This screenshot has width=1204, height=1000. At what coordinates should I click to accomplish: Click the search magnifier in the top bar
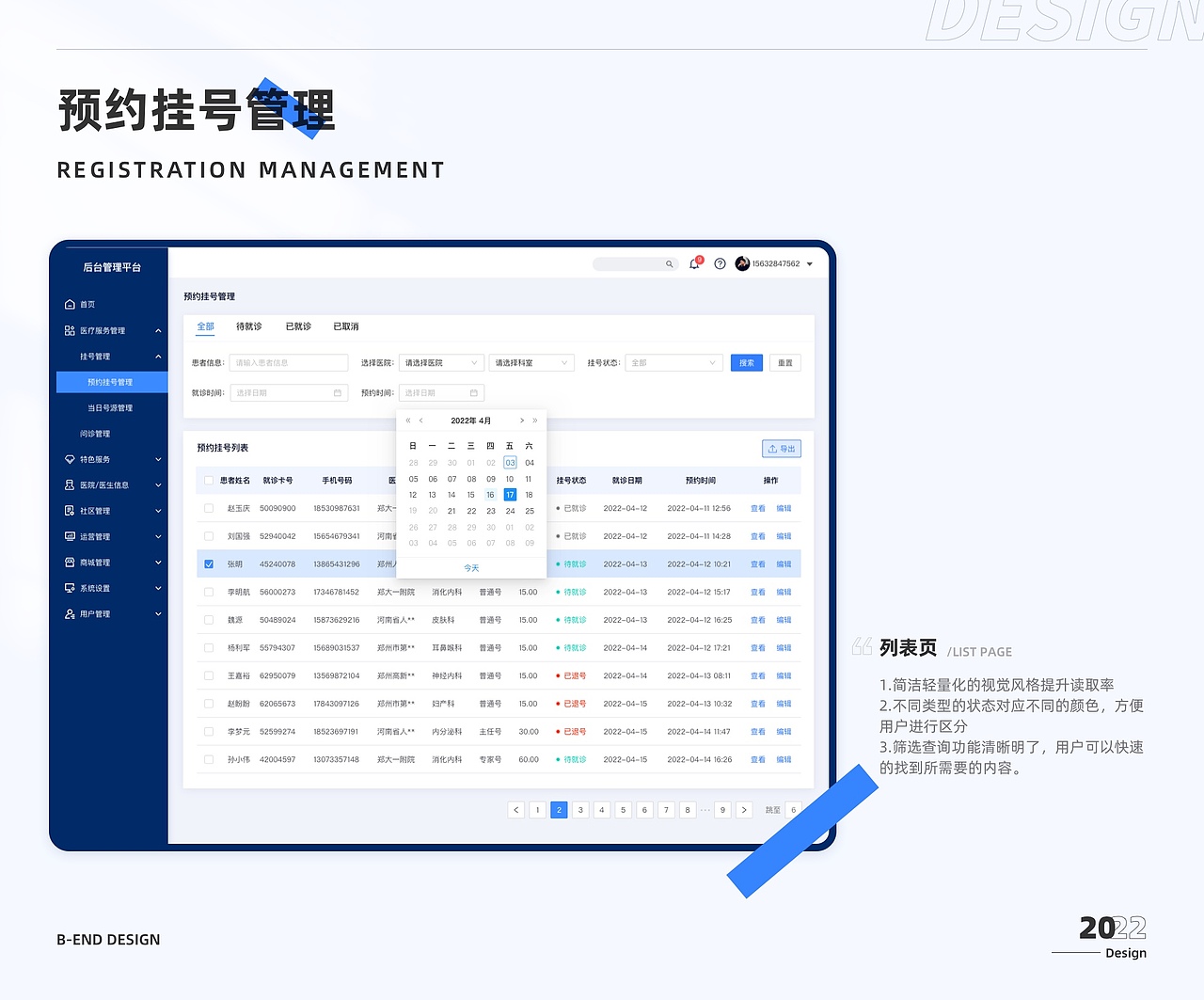669,263
